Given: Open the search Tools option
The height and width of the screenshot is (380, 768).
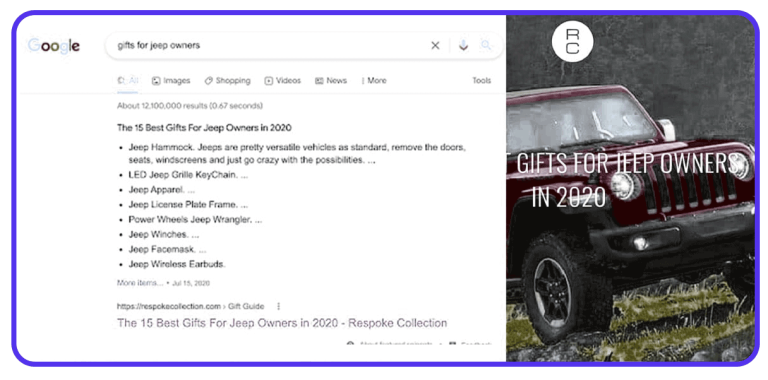Looking at the screenshot, I should [481, 81].
